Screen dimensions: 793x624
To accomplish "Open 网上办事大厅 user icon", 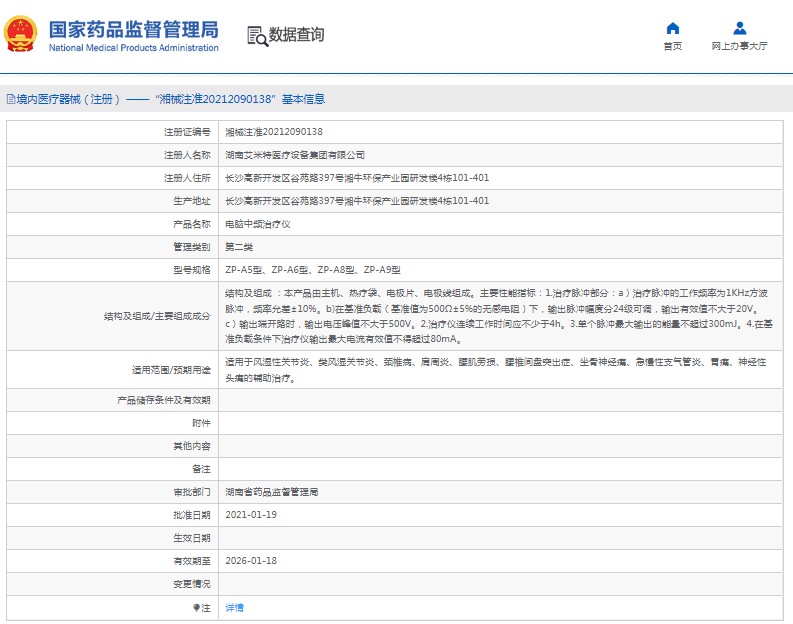I will click(739, 28).
